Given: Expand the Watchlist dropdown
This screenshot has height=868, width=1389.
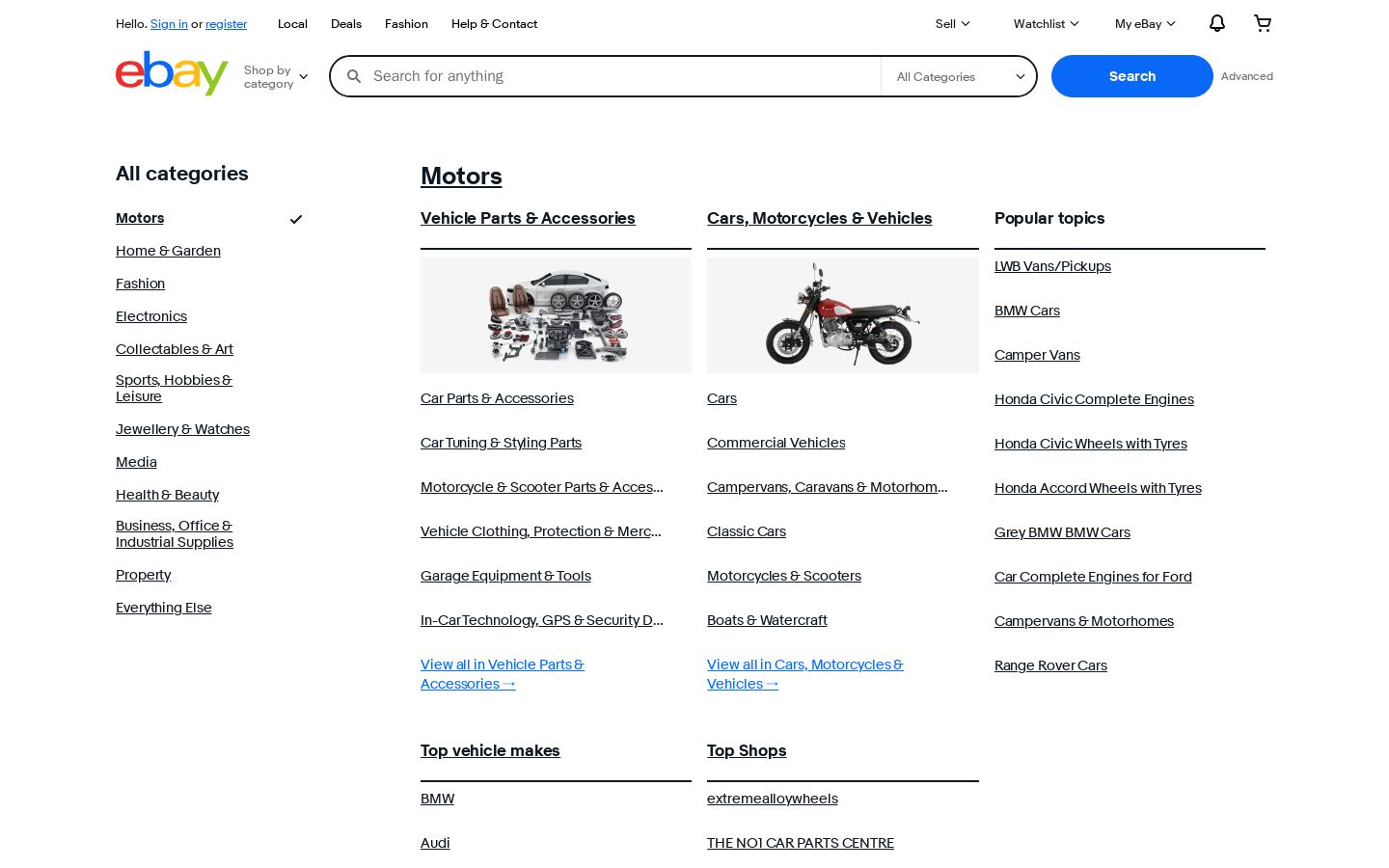Looking at the screenshot, I should pyautogui.click(x=1046, y=24).
